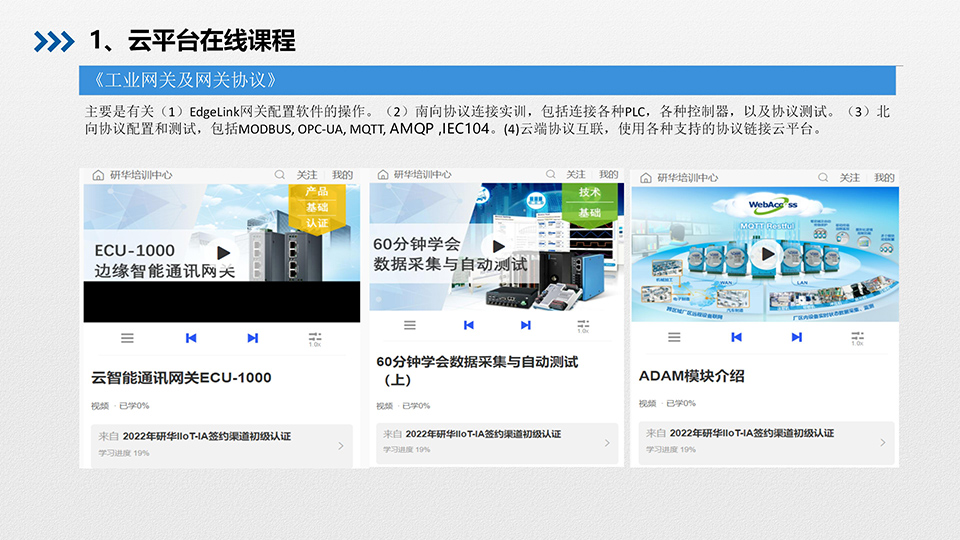
Task: Click the home icon in the ECU-1000 panel
Action: pos(98,175)
